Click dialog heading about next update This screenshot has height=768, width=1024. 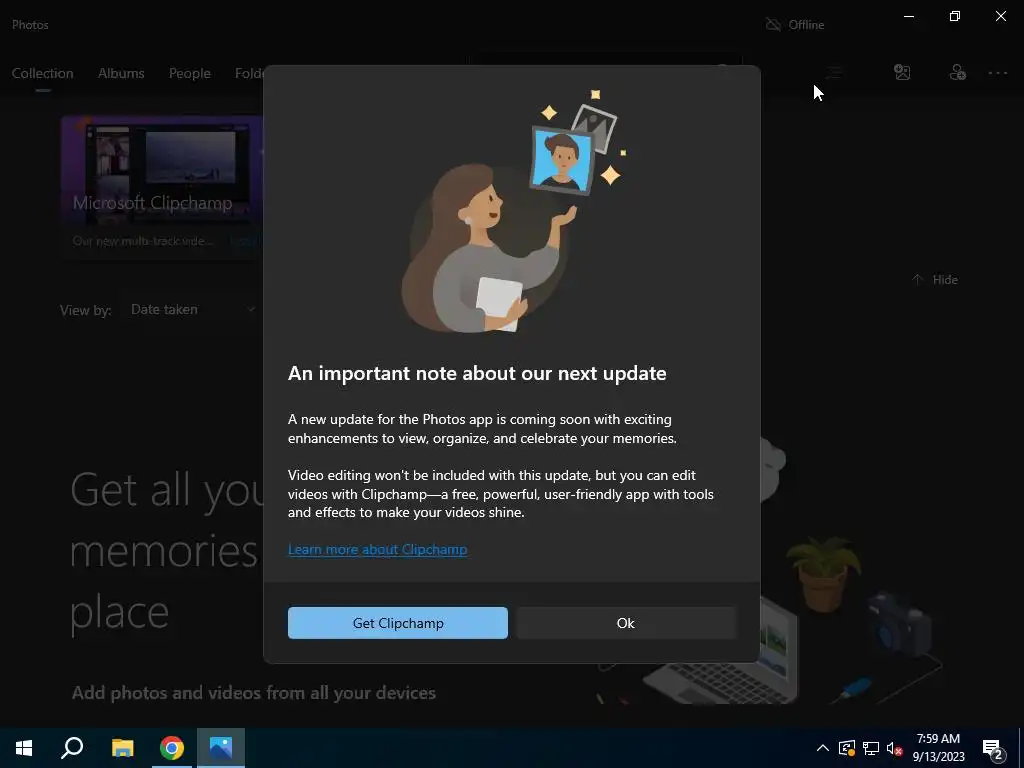pyautogui.click(x=477, y=374)
